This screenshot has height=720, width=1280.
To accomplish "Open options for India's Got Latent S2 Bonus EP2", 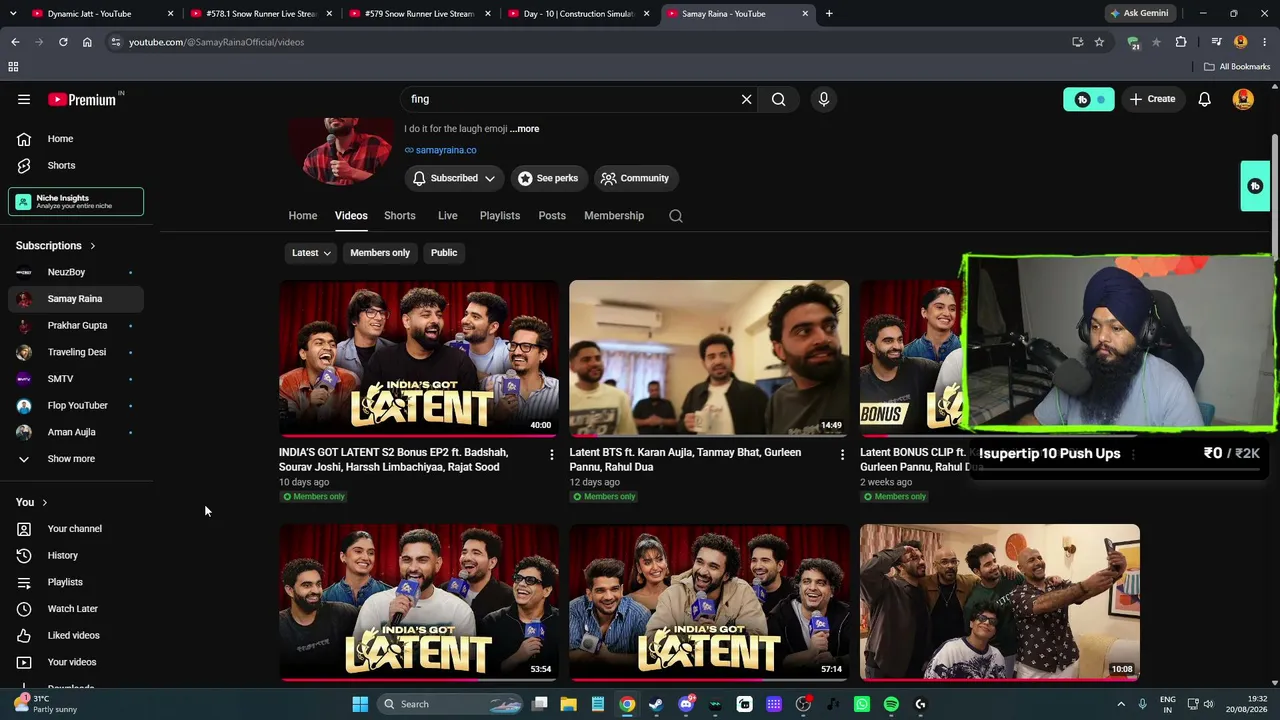I will pos(551,455).
